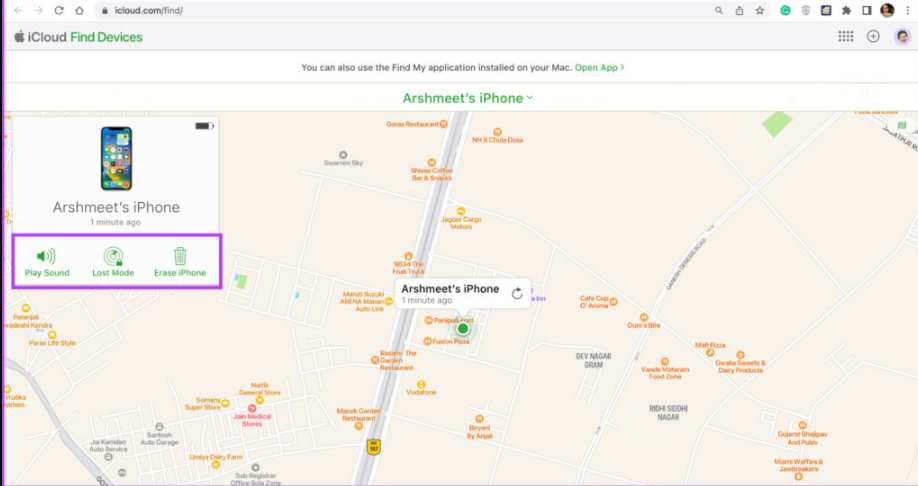Click the Manek Garden Restaurant marker
Screen dimensions: 918x486
[359, 426]
